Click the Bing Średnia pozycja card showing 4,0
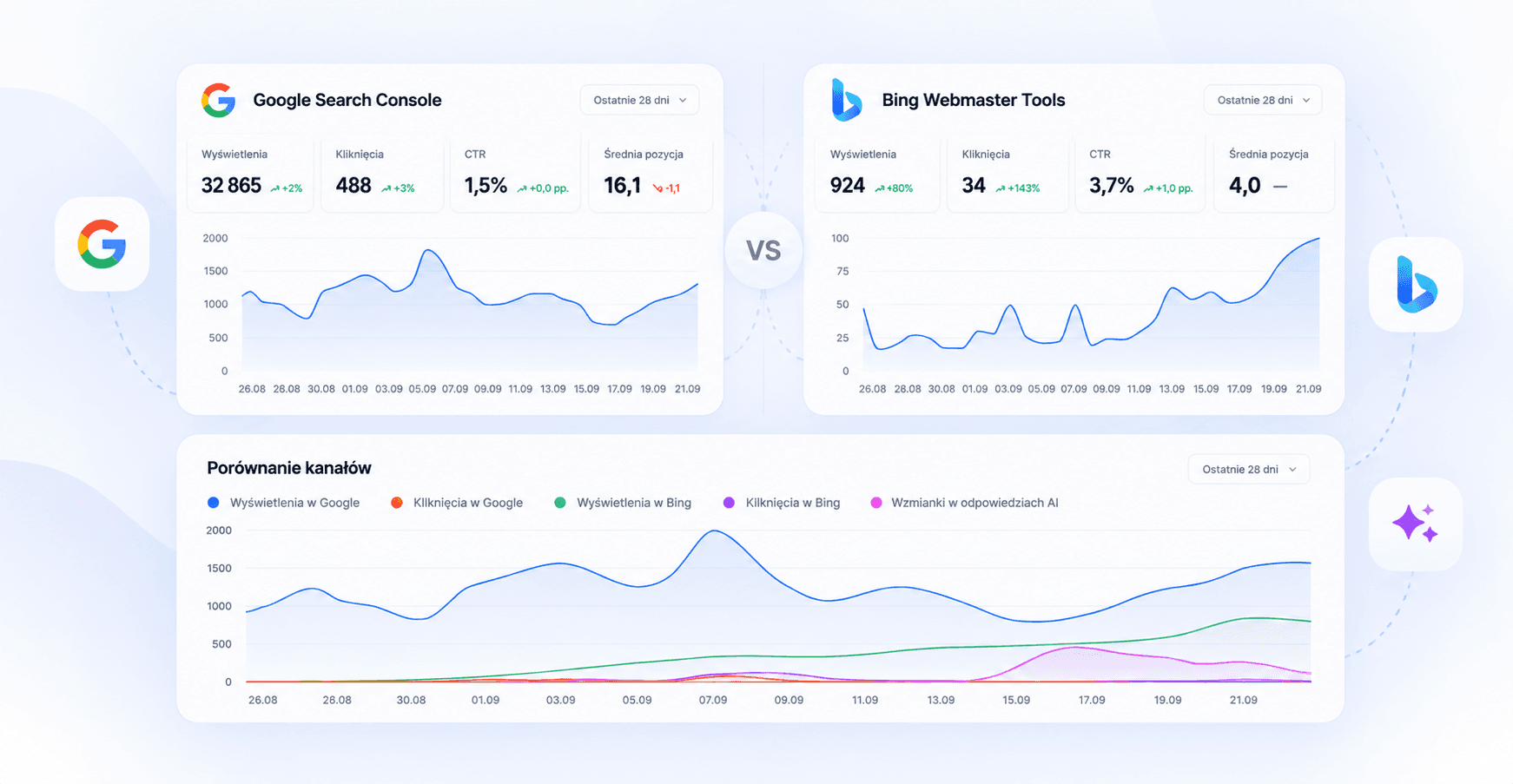The width and height of the screenshot is (1513, 784). click(x=1273, y=173)
